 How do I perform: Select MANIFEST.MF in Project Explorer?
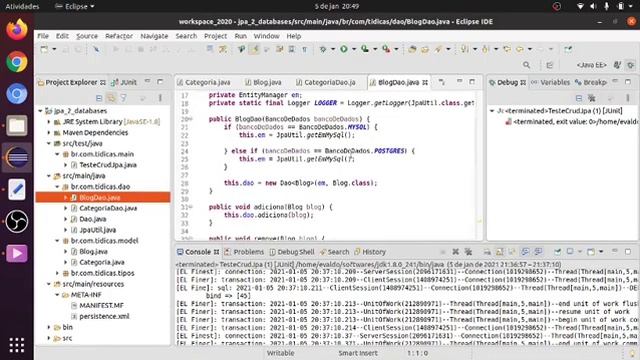click(x=101, y=305)
